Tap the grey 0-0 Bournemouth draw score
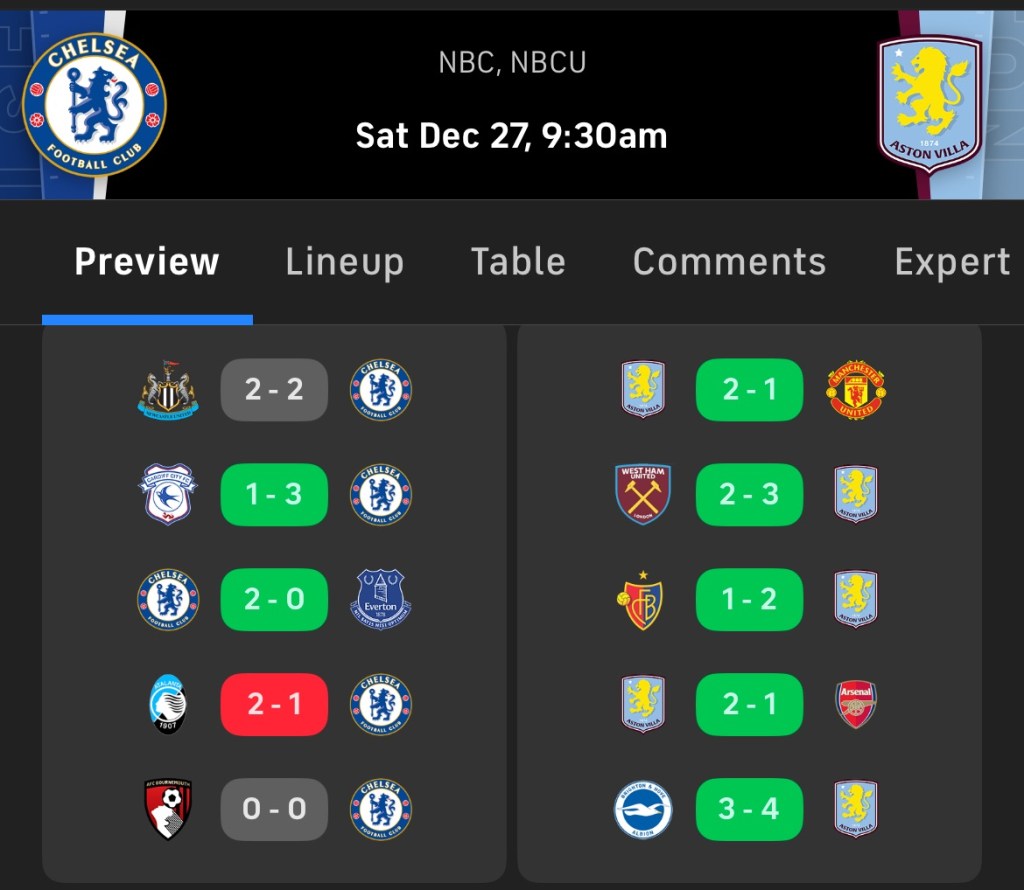The image size is (1024, 890). 274,809
